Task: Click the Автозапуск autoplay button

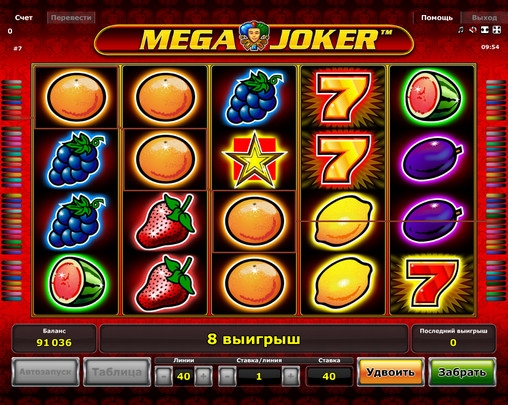Action: 45,372
